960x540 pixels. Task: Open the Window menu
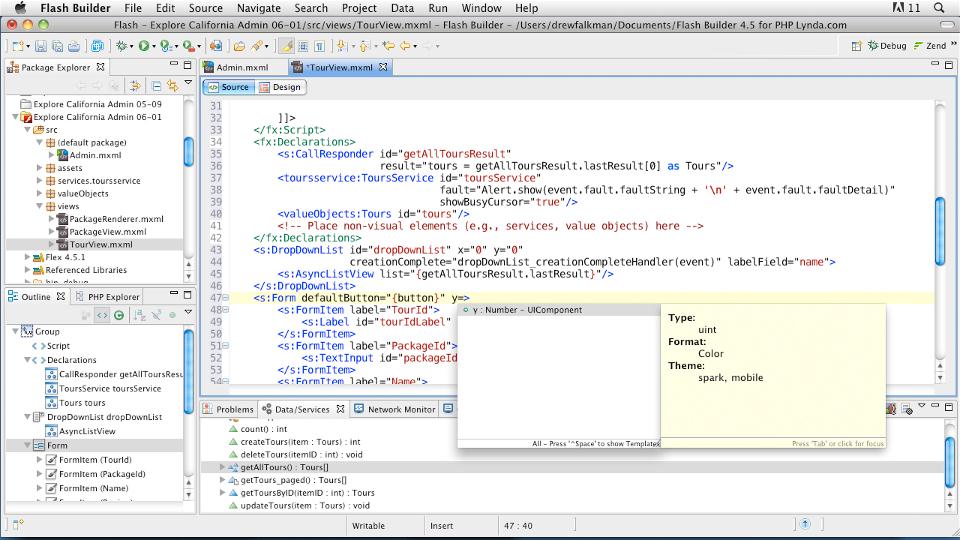[x=481, y=8]
